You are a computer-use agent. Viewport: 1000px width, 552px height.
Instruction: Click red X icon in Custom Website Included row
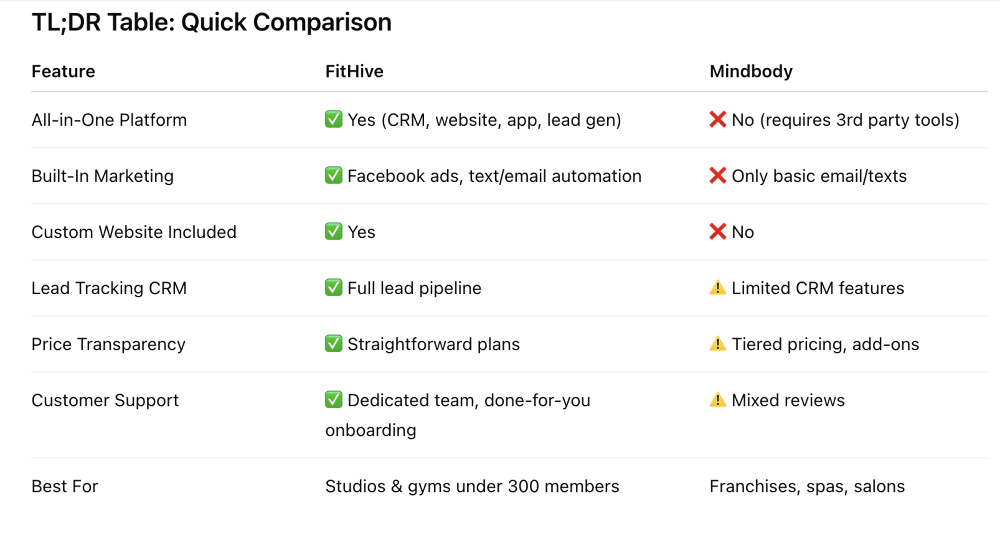[x=717, y=231]
